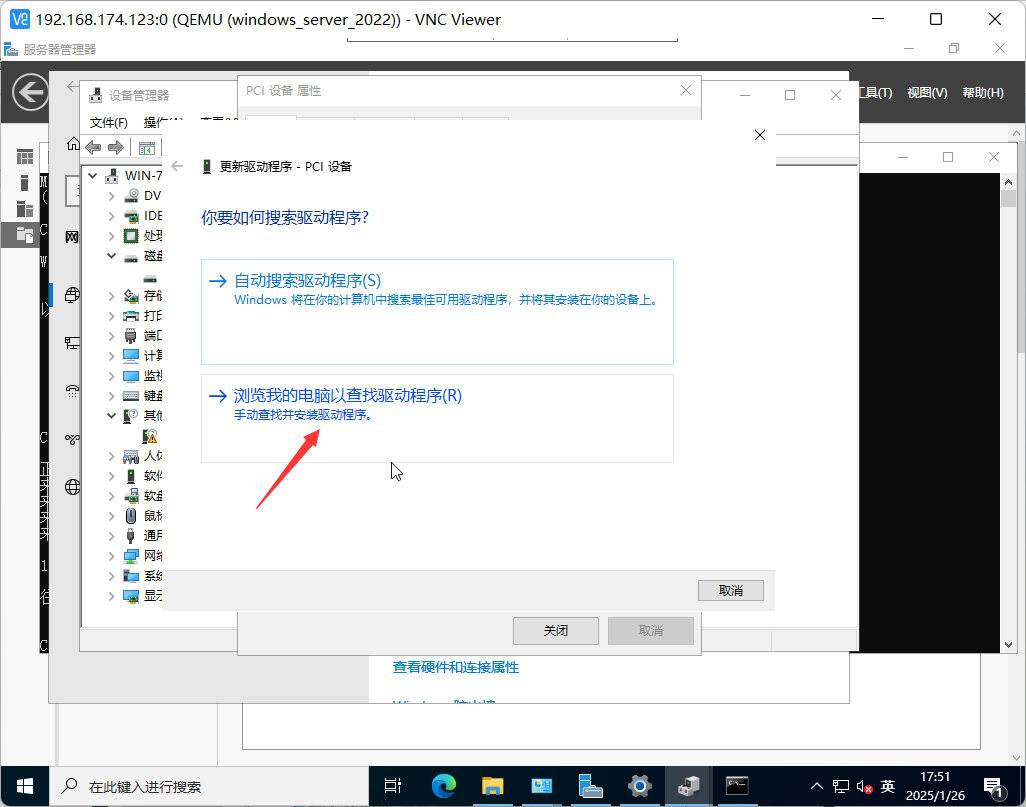Open File and Storage Services sidebar icon
1026x807 pixels.
click(25, 234)
